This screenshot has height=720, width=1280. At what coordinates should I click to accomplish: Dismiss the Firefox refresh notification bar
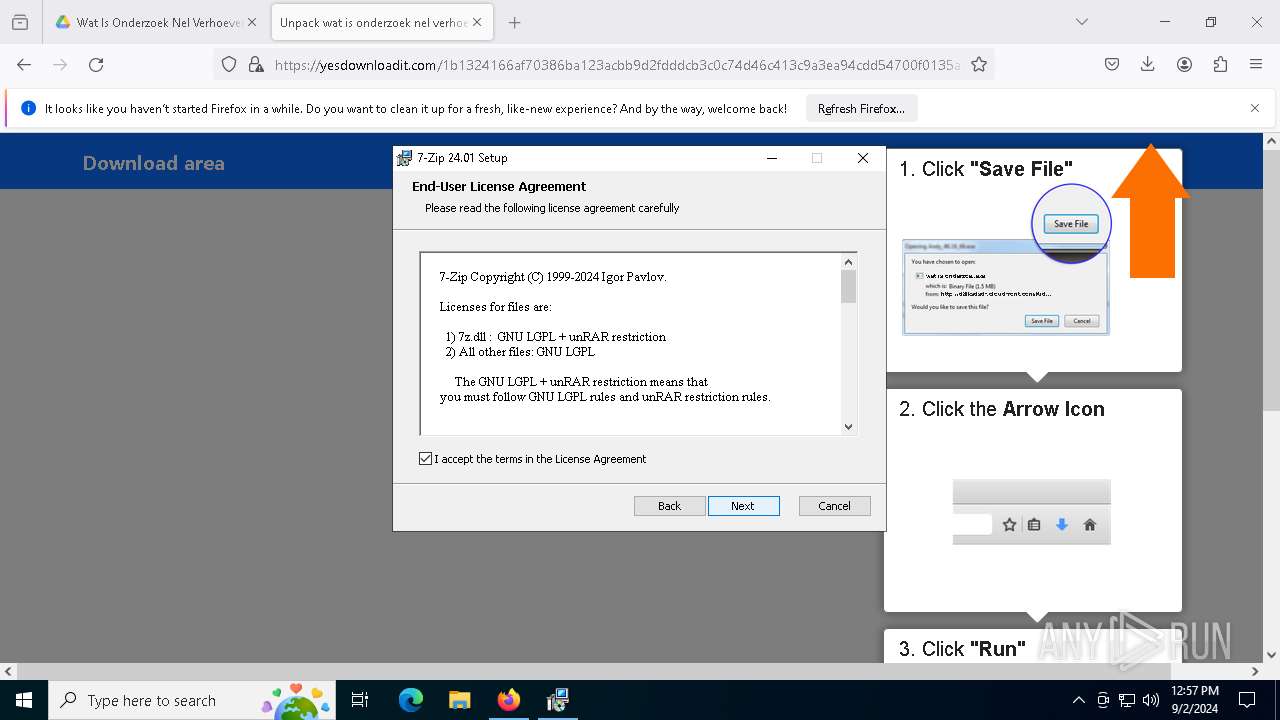click(x=1255, y=108)
